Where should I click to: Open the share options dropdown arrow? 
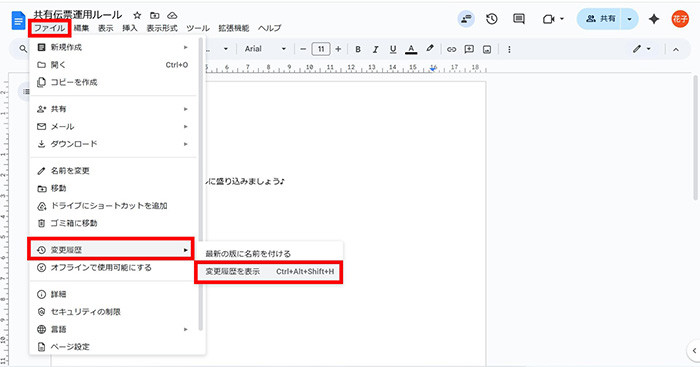pos(629,19)
